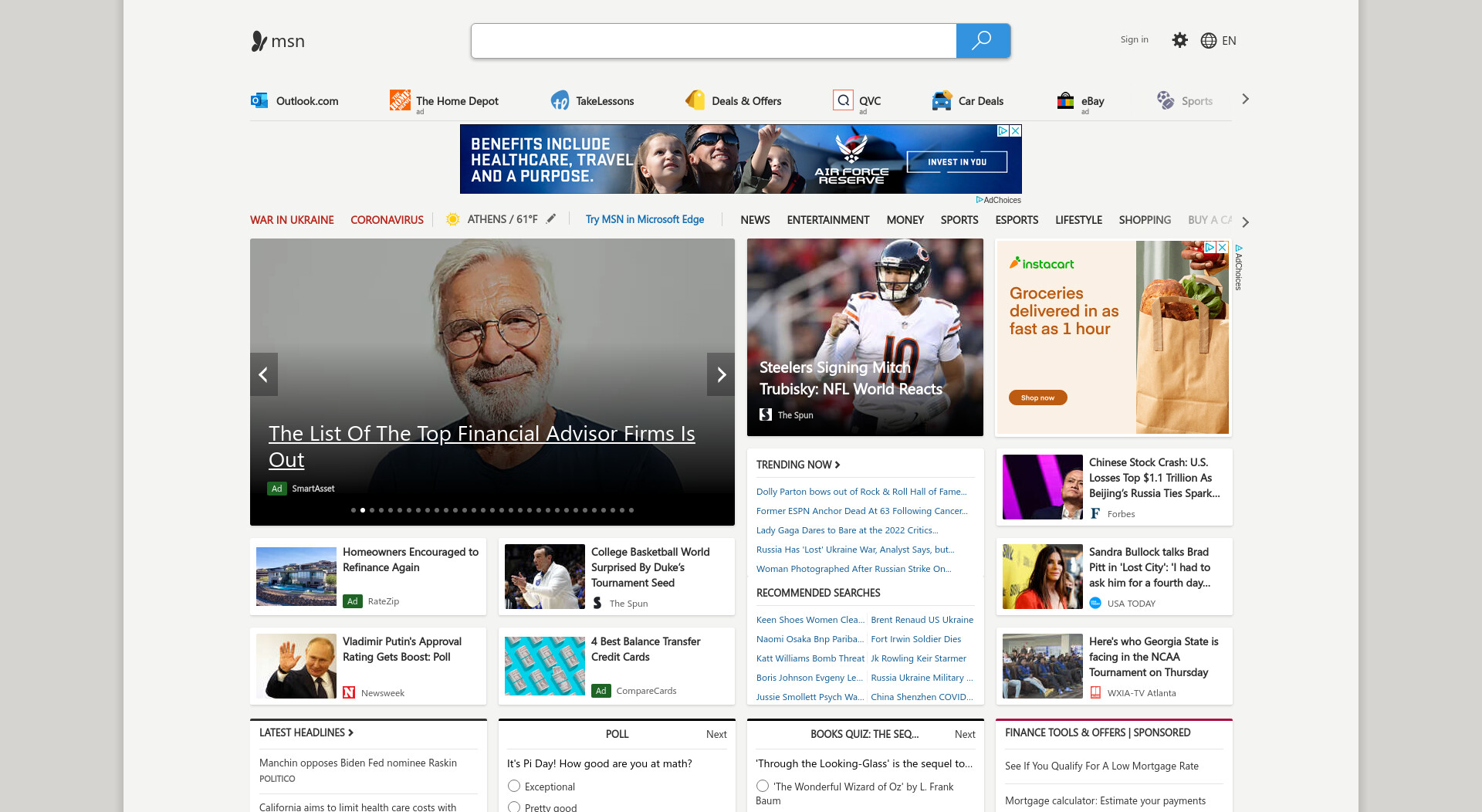Open the ENTERTAINMENT tab

(x=828, y=220)
